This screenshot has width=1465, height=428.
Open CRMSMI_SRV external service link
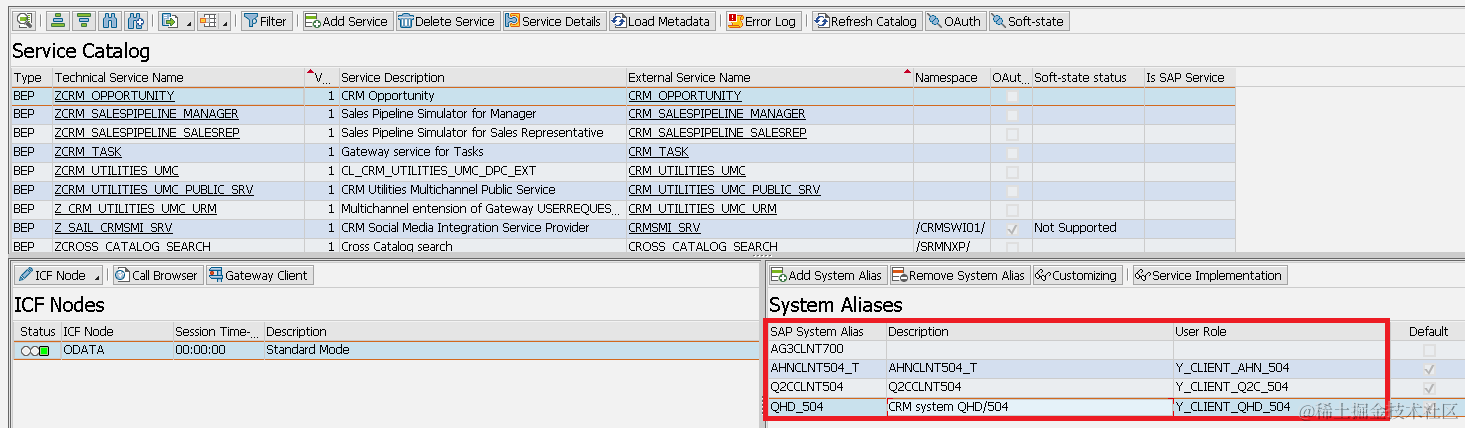[x=664, y=228]
